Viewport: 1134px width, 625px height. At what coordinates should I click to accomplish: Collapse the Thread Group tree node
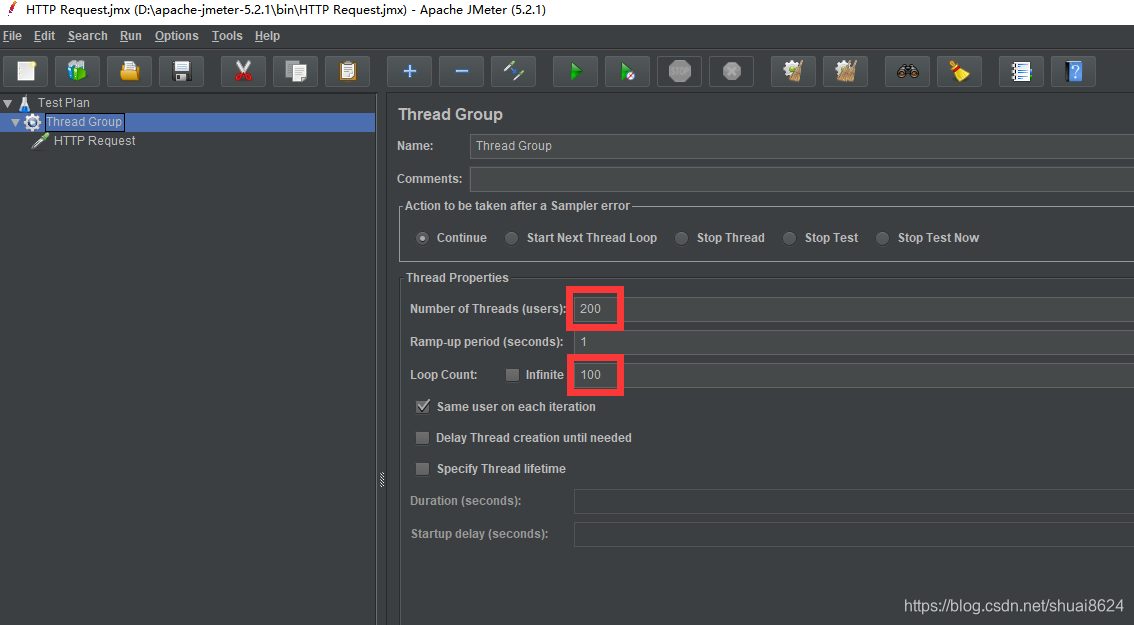pyautogui.click(x=15, y=122)
